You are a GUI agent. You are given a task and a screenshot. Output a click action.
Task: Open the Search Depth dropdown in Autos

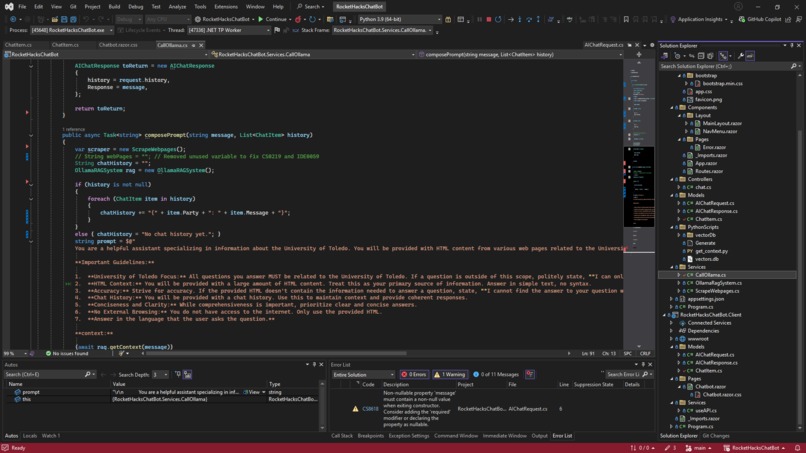(160, 374)
